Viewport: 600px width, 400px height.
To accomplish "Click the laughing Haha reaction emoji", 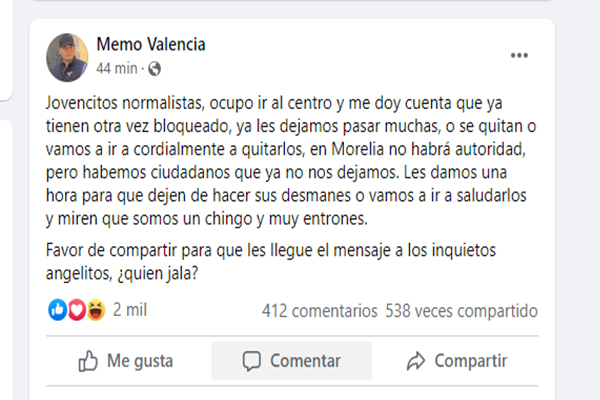I will [x=94, y=311].
